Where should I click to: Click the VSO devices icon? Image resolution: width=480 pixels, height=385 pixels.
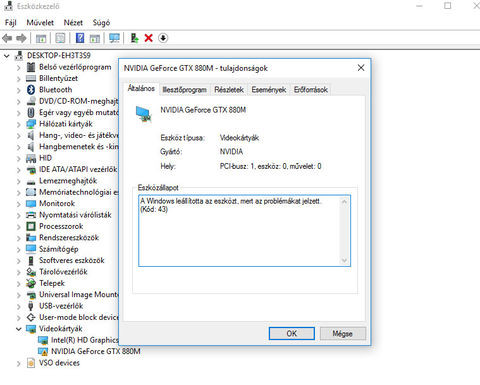point(31,363)
